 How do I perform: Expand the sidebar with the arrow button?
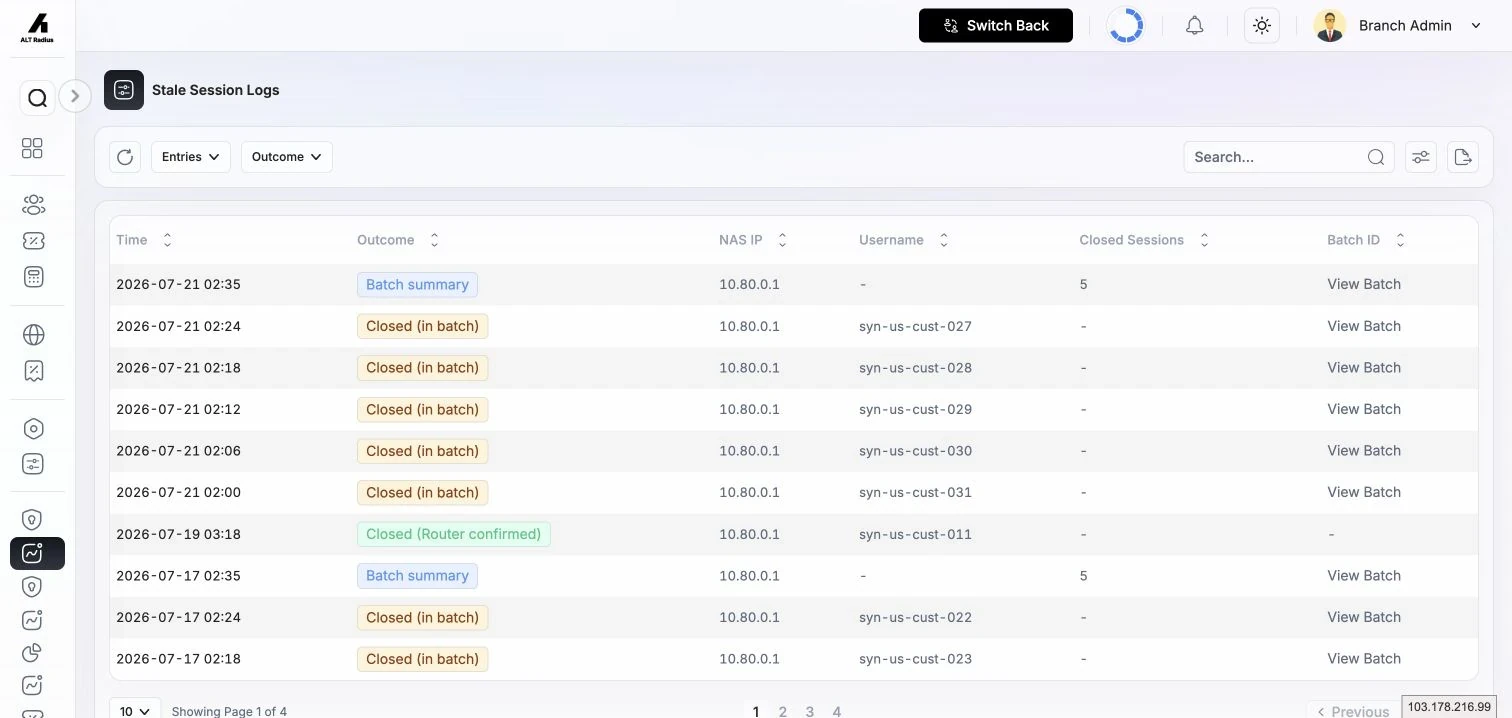click(x=75, y=96)
